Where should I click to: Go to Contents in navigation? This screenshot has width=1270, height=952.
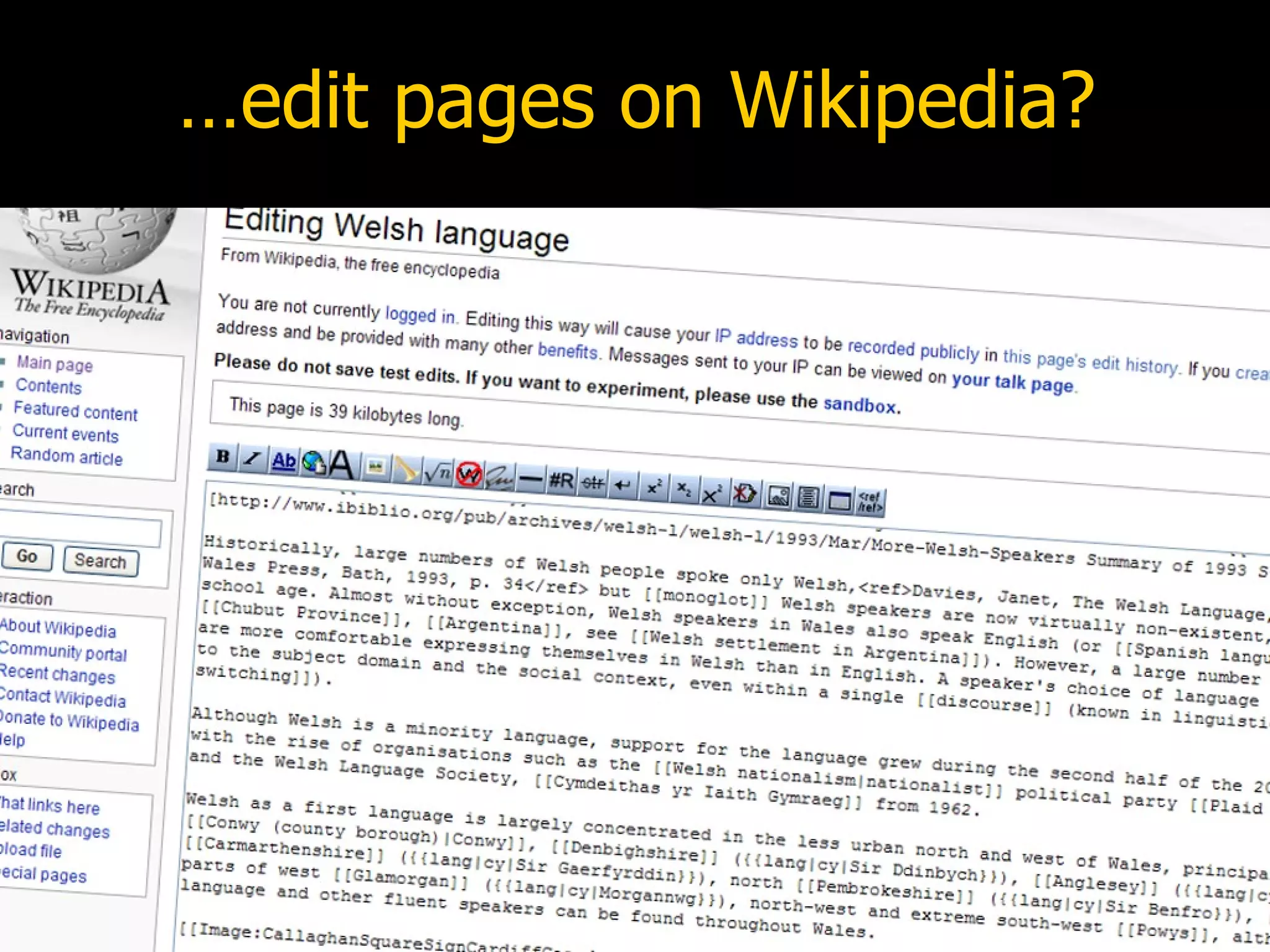[x=48, y=386]
